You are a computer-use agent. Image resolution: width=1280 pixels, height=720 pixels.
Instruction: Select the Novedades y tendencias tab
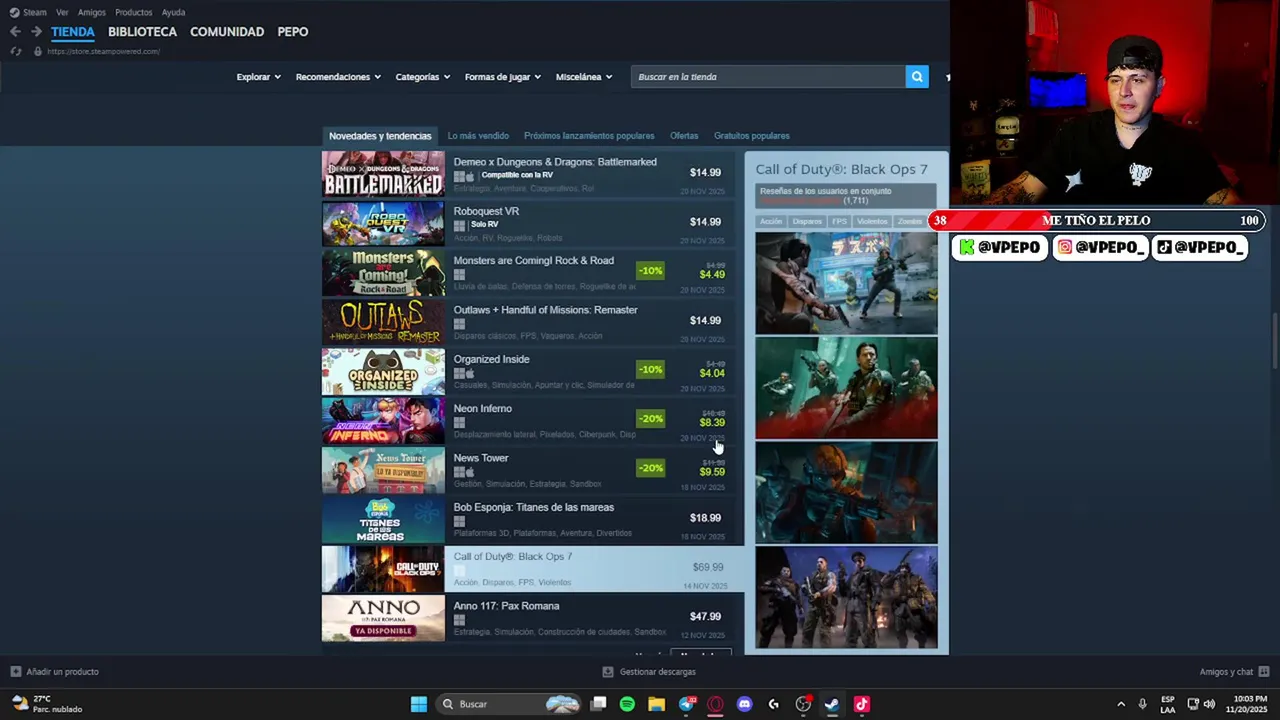(380, 136)
